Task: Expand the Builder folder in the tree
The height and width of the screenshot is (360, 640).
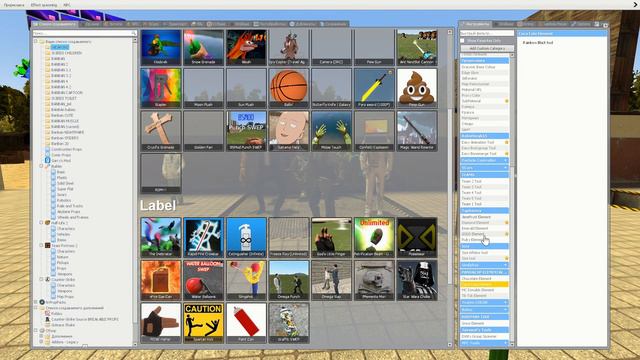Action: [41, 166]
